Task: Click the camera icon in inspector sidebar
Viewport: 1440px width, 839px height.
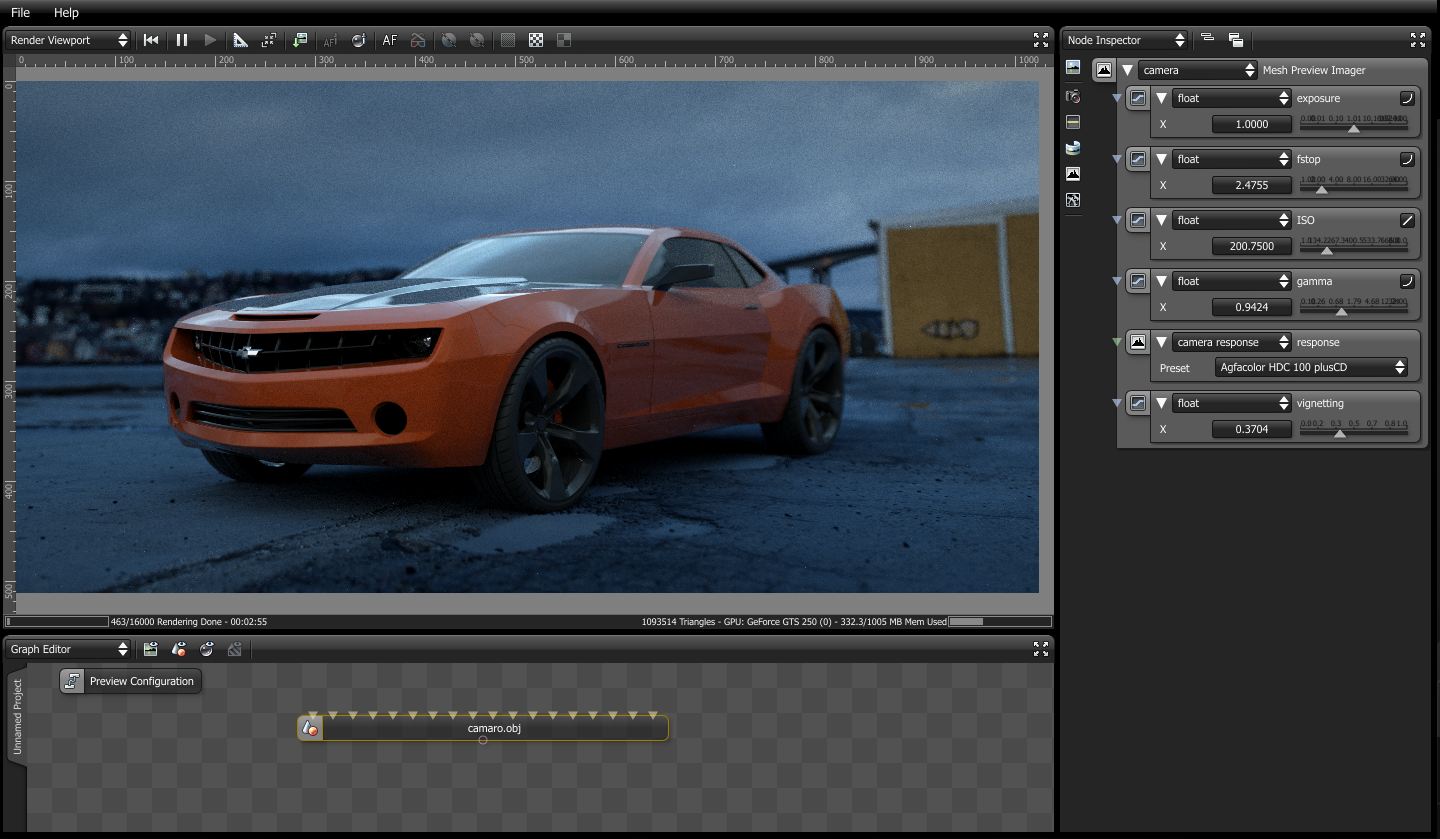Action: [1073, 96]
